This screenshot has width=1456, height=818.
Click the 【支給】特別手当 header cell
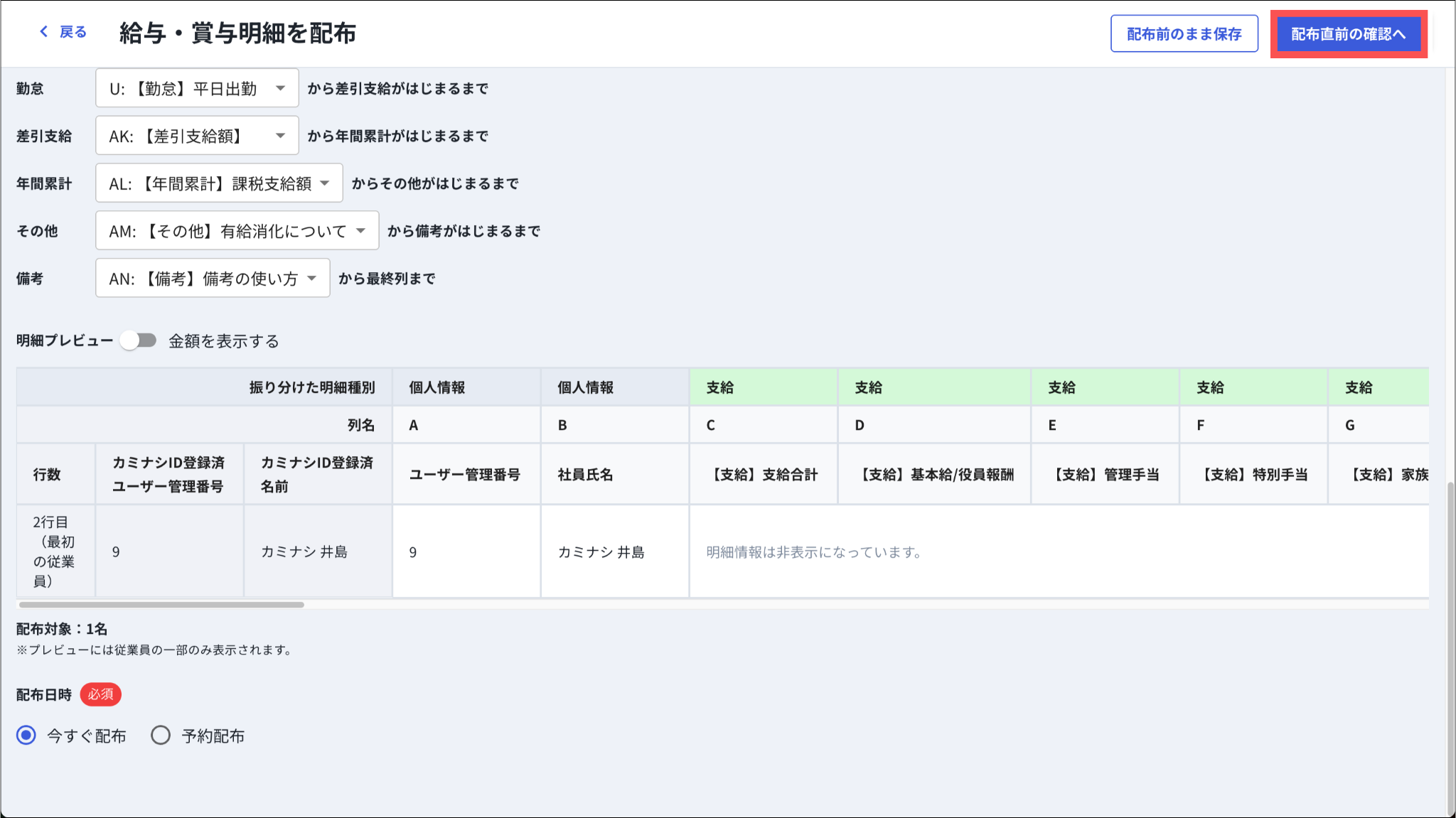pyautogui.click(x=1254, y=475)
